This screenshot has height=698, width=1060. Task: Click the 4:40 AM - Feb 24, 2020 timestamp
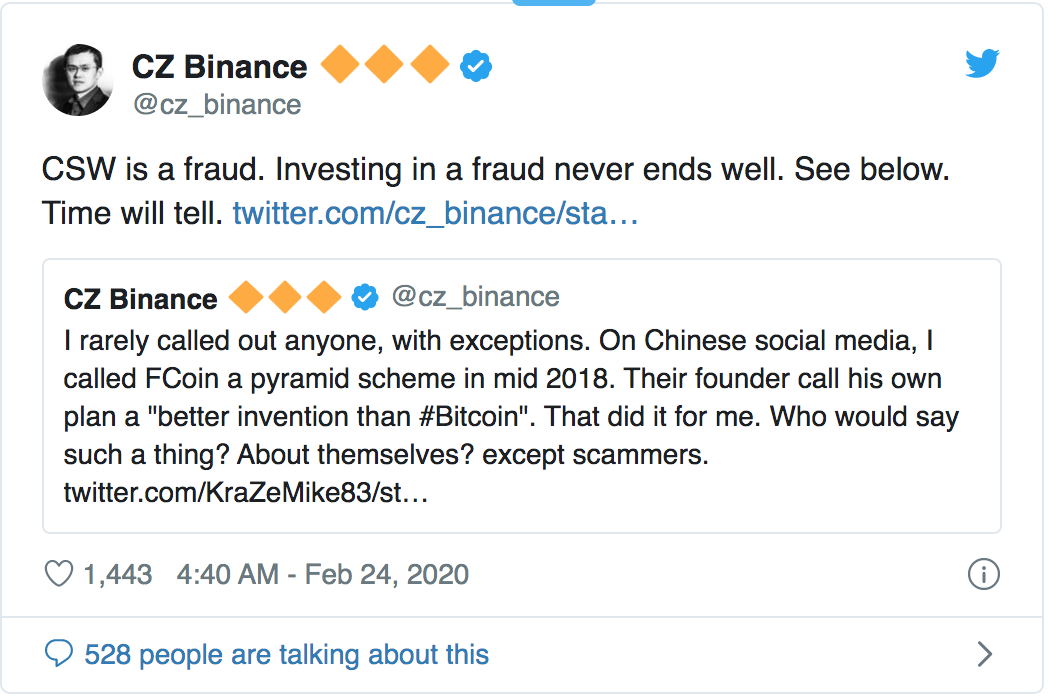point(322,574)
